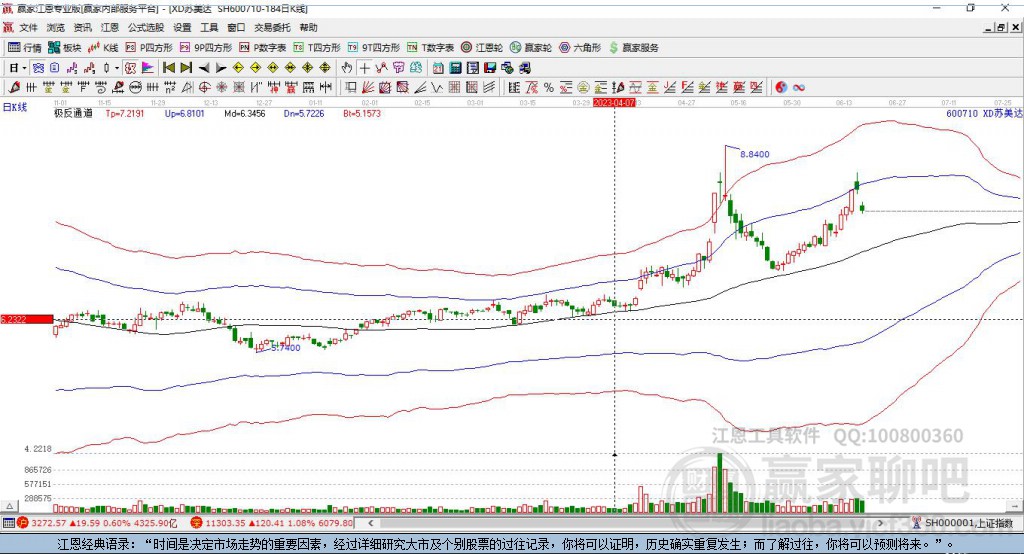This screenshot has height=554, width=1024.
Task: Toggle the crosshair cursor tool
Action: [x=364, y=68]
